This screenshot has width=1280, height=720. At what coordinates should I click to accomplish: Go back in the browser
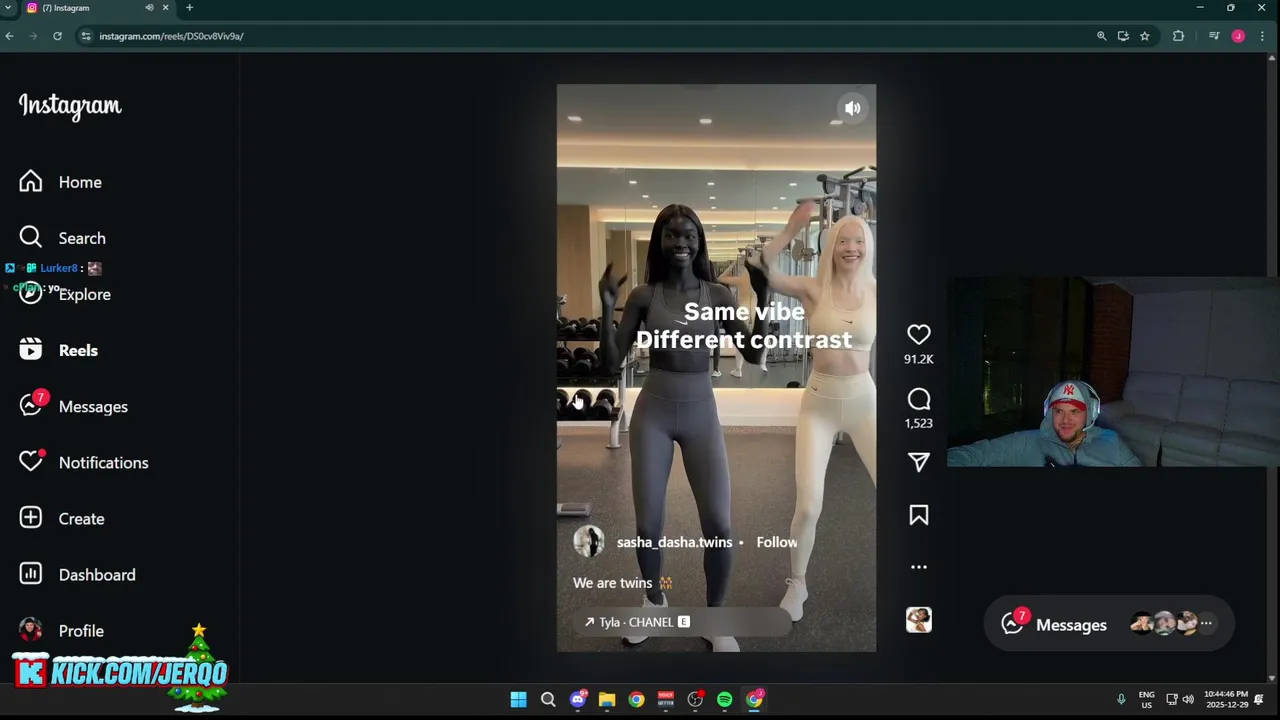tap(9, 36)
